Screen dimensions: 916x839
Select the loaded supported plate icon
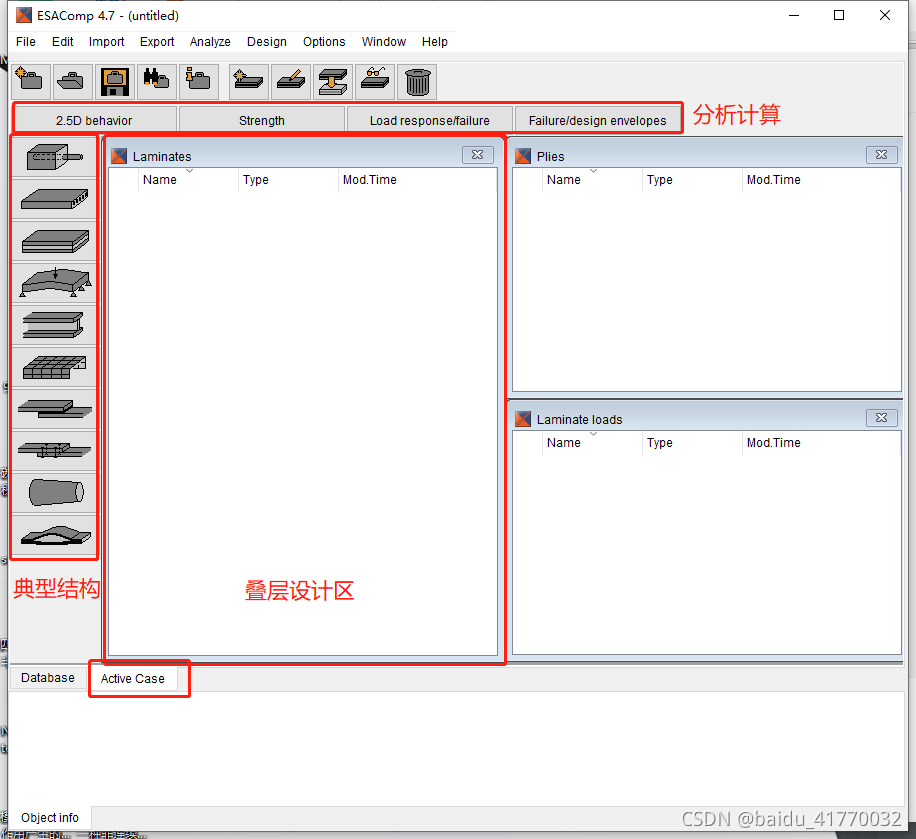(x=55, y=283)
